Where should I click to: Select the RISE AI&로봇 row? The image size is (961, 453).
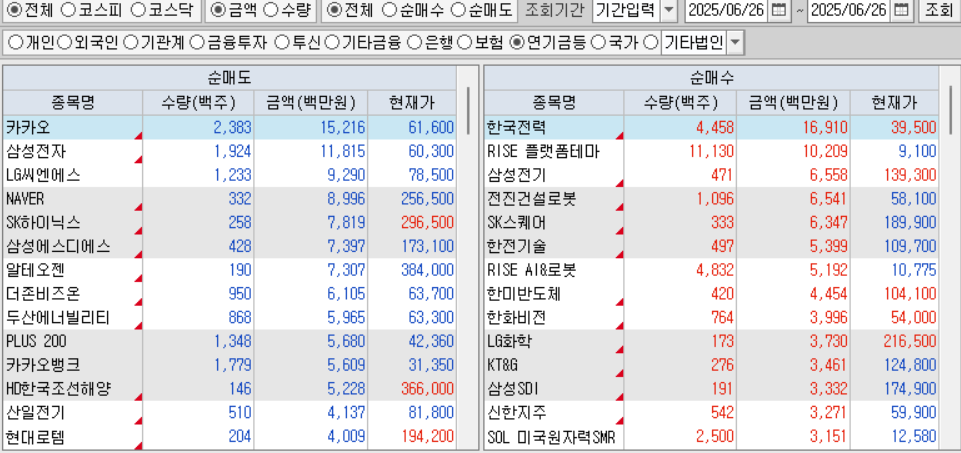[712, 270]
